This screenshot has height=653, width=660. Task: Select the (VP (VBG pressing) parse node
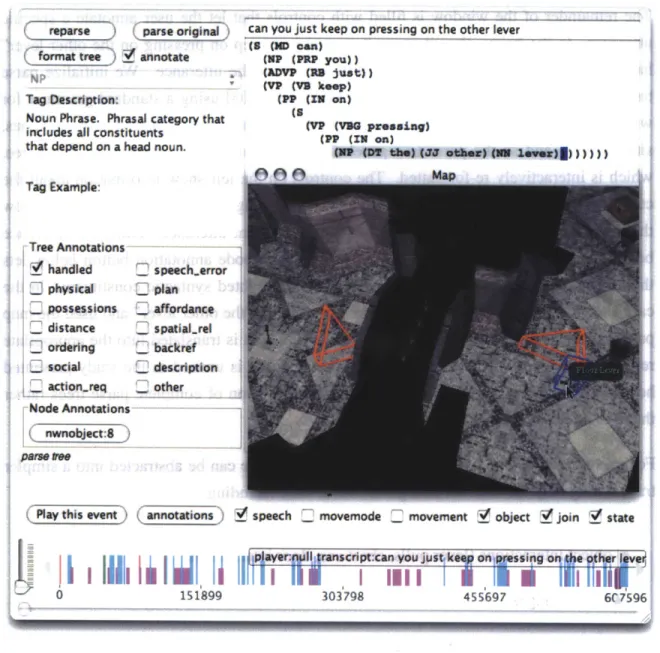click(x=367, y=126)
